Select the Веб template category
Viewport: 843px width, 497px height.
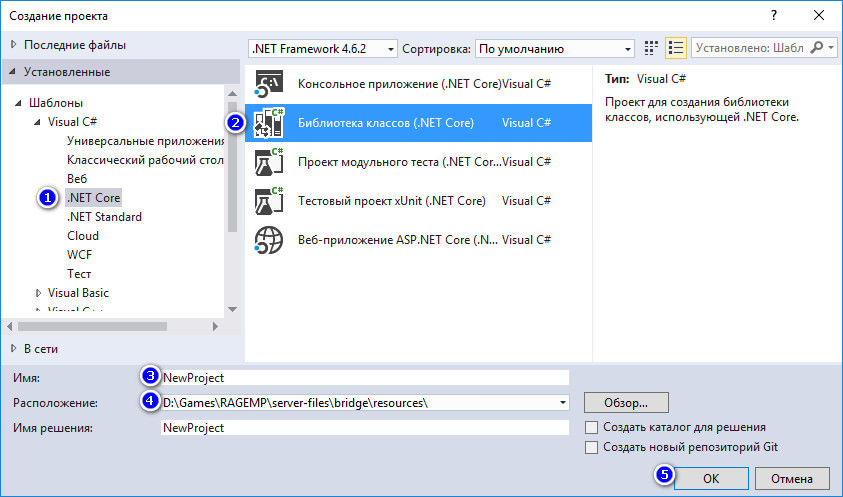[x=77, y=179]
